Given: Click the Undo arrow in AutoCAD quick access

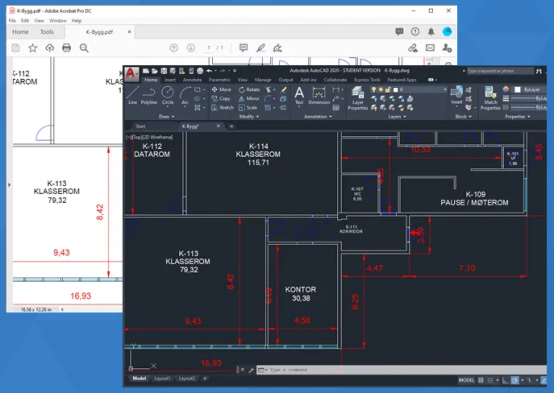Looking at the screenshot, I should click(209, 71).
